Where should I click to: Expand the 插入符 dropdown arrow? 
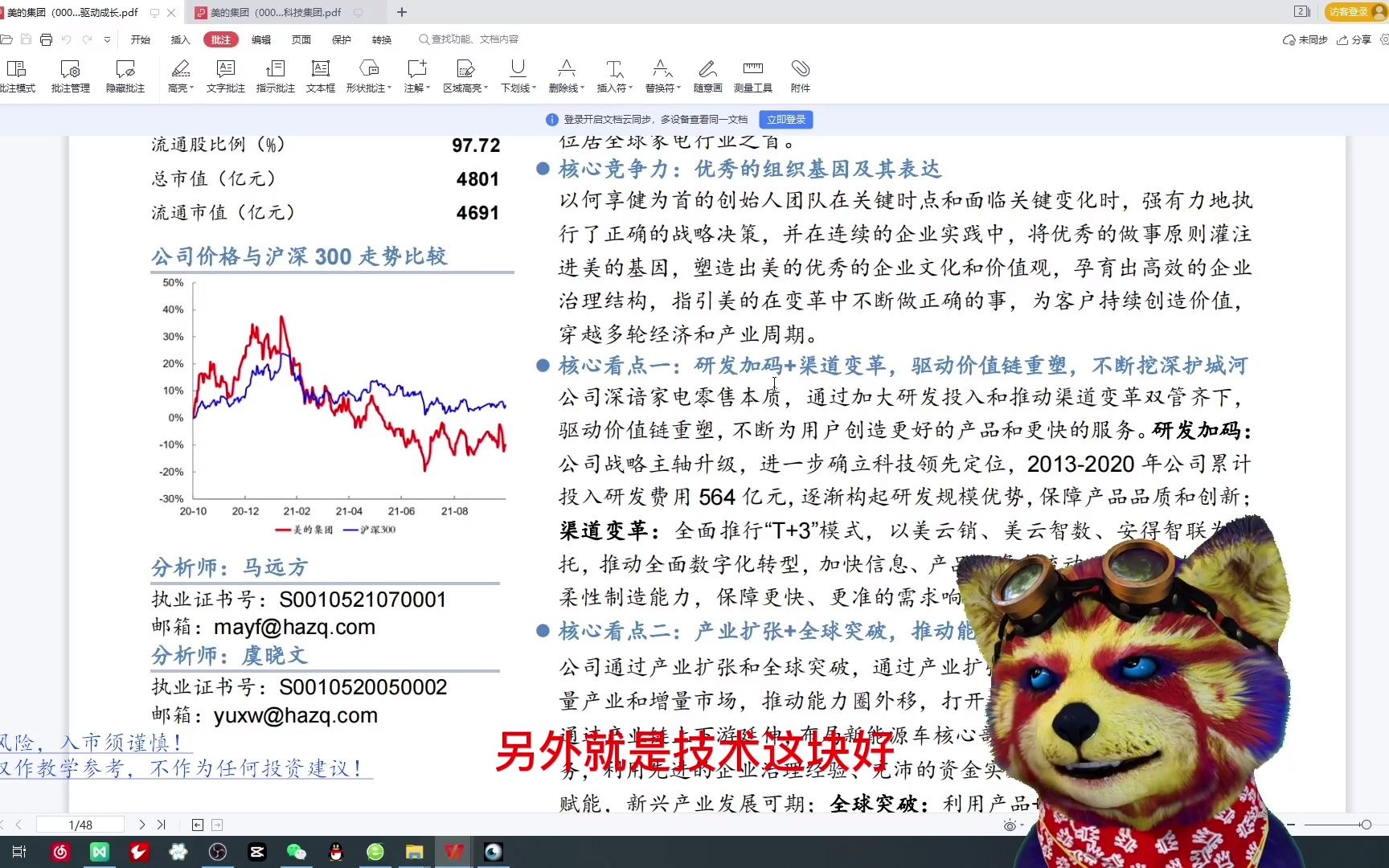point(630,88)
